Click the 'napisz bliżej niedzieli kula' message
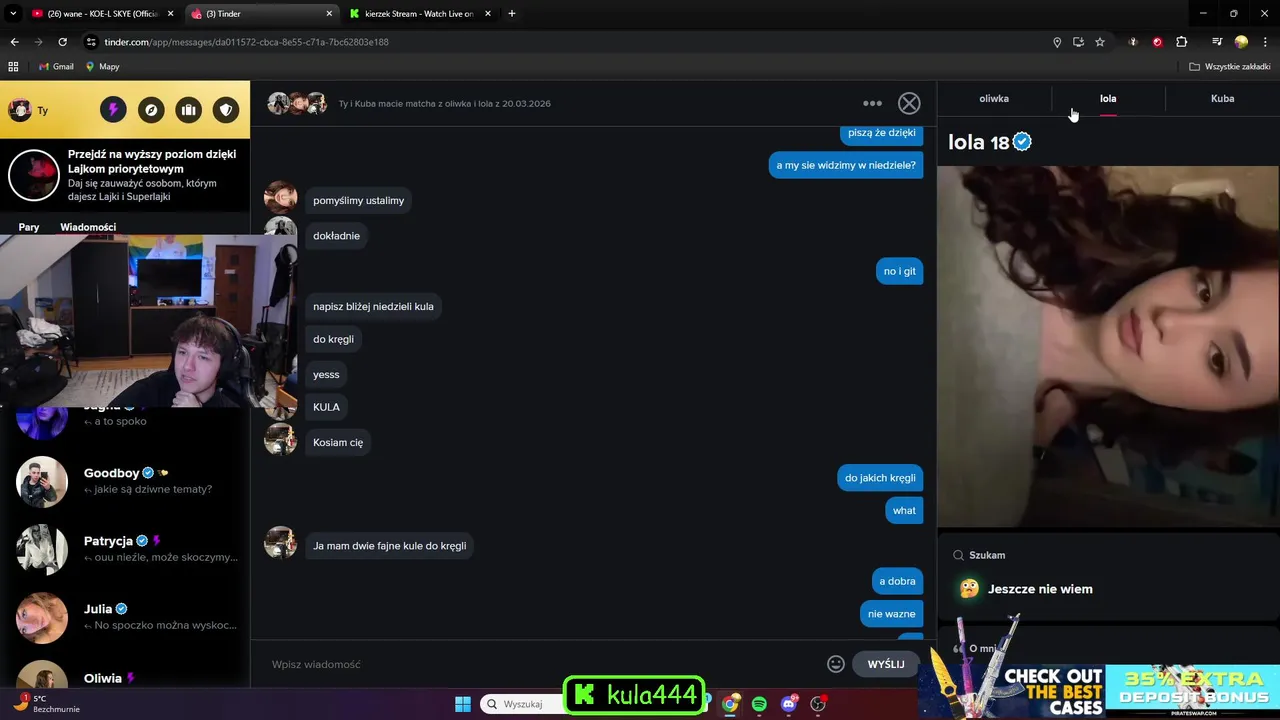This screenshot has height=720, width=1280. pos(373,307)
